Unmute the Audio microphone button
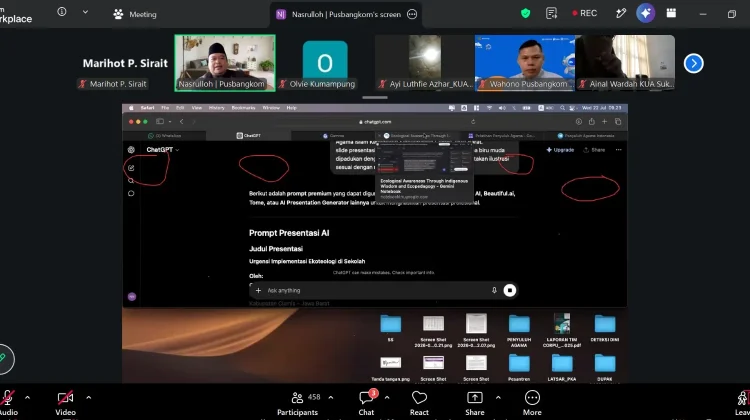The width and height of the screenshot is (750, 420). tap(8, 403)
